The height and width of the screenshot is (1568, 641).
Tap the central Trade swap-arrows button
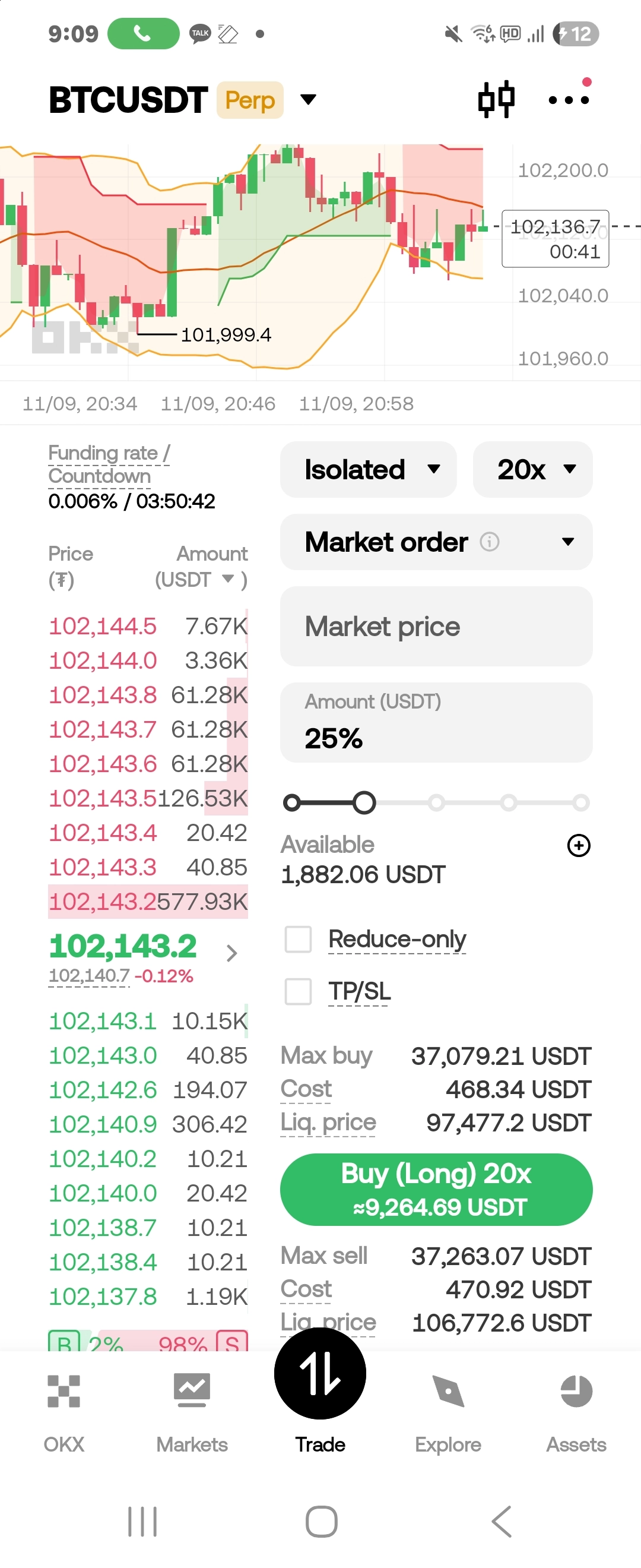click(x=320, y=1373)
